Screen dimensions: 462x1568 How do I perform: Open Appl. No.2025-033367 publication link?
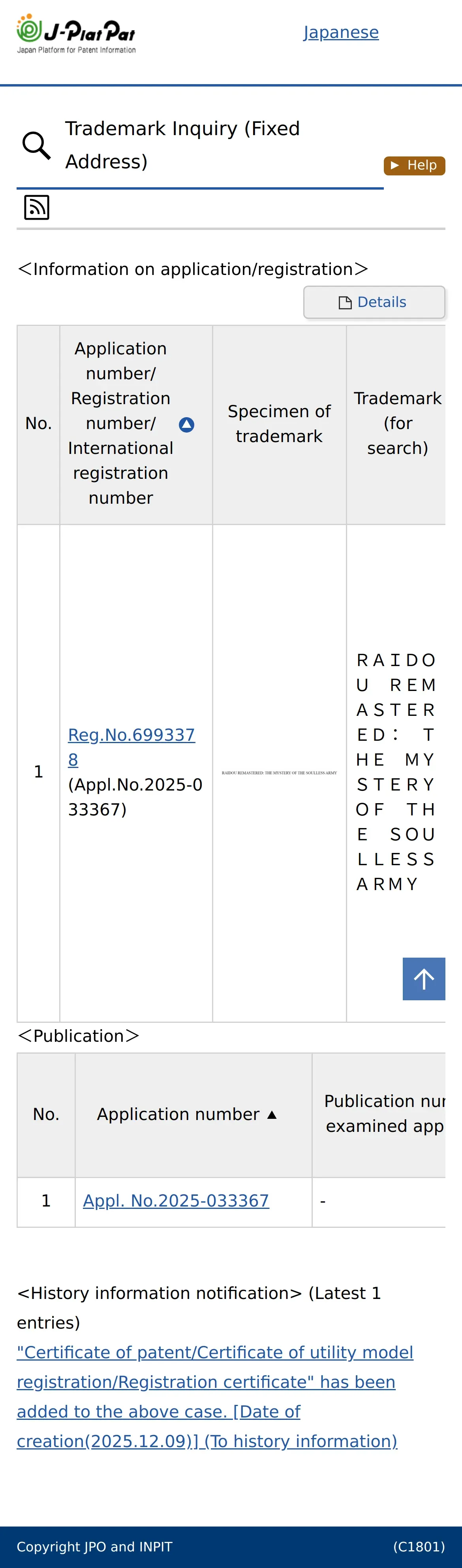(x=176, y=1201)
